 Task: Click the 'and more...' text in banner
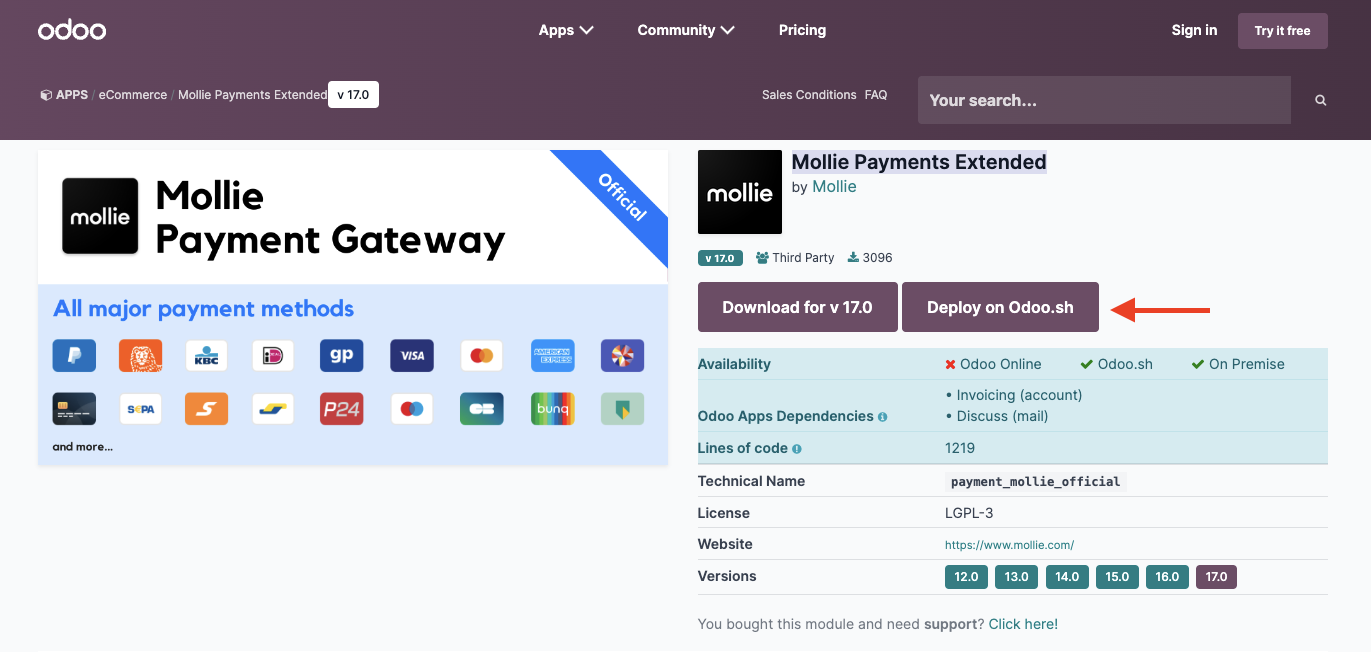(x=83, y=447)
